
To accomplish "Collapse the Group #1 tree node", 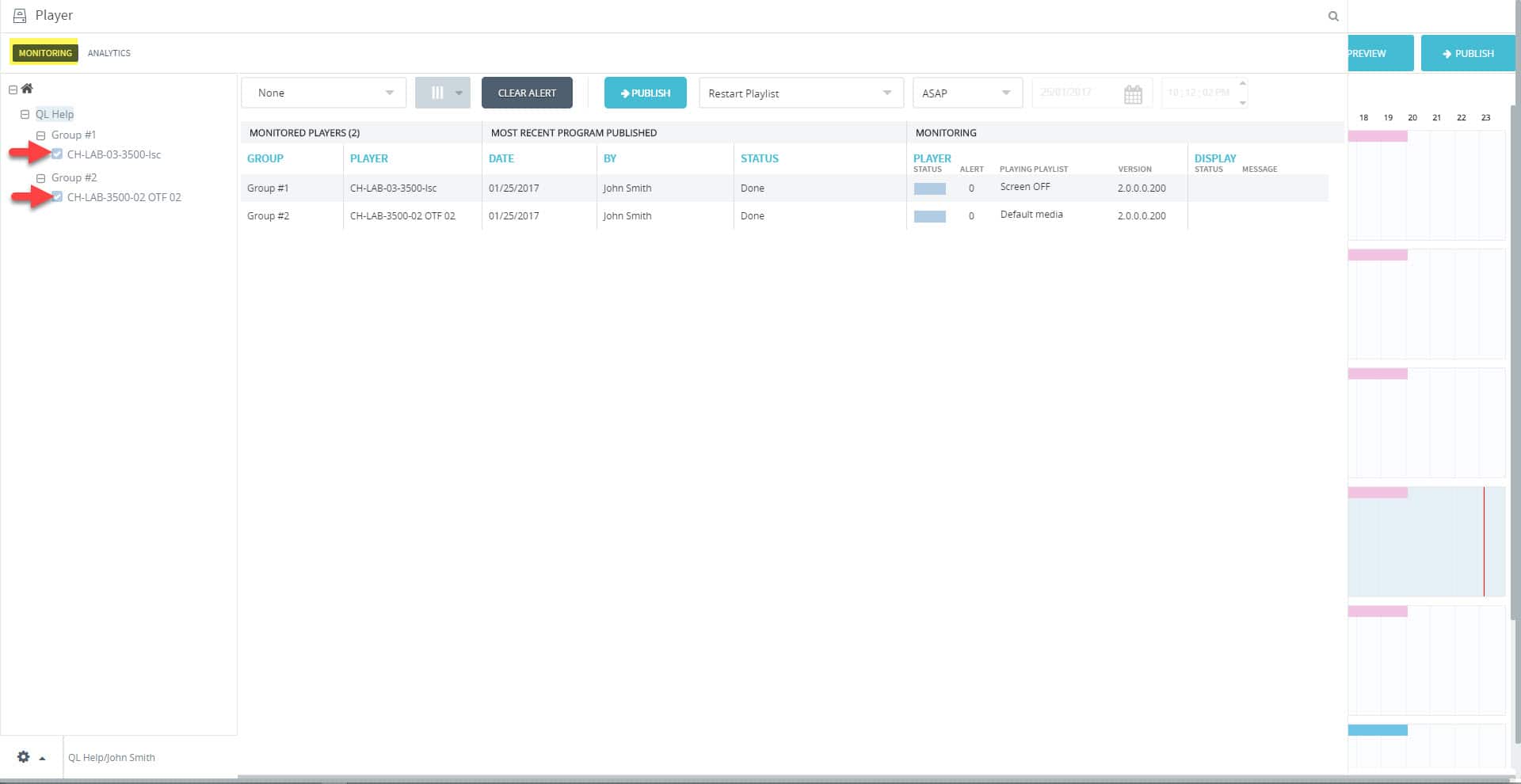I will tap(41, 135).
